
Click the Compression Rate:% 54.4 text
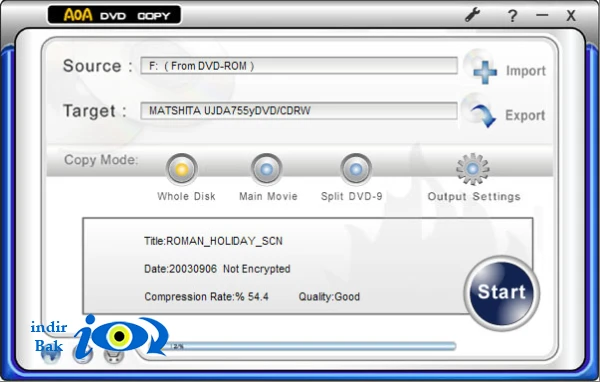[x=206, y=297]
